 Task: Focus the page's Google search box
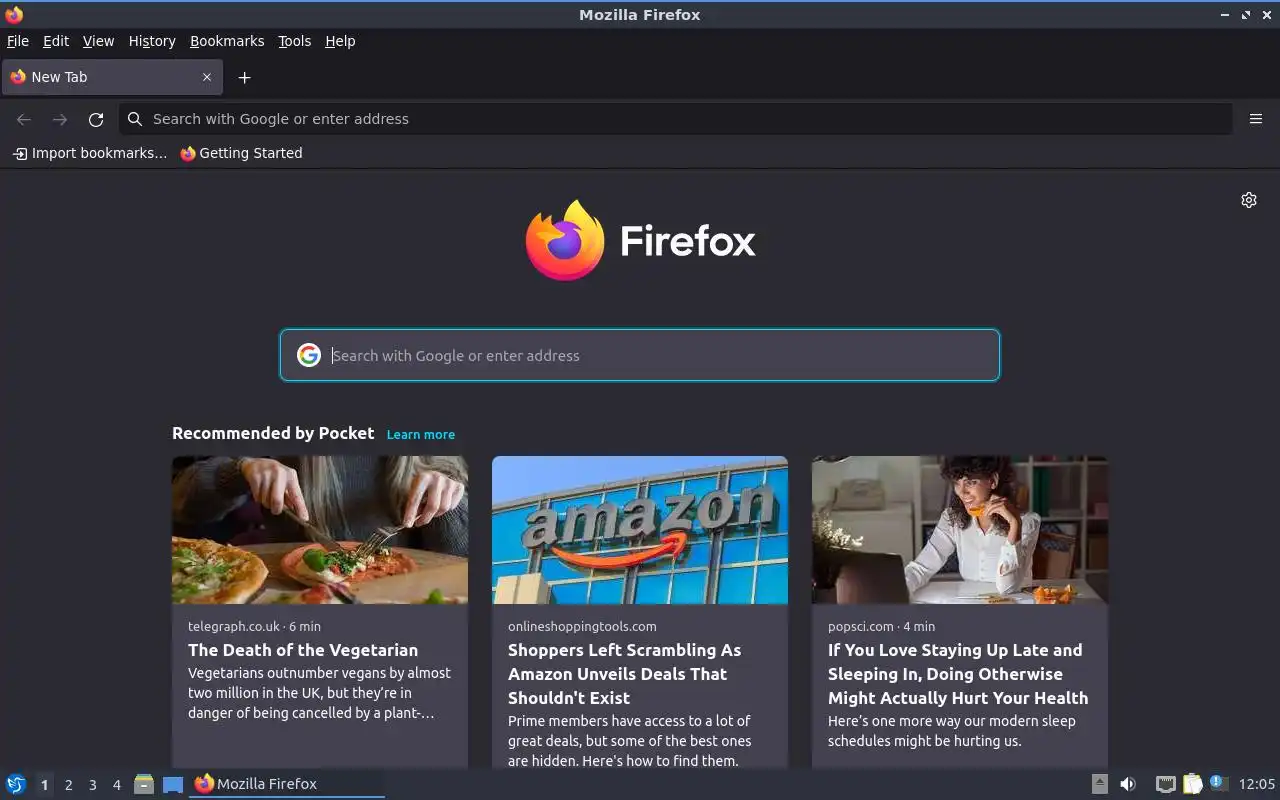(640, 355)
